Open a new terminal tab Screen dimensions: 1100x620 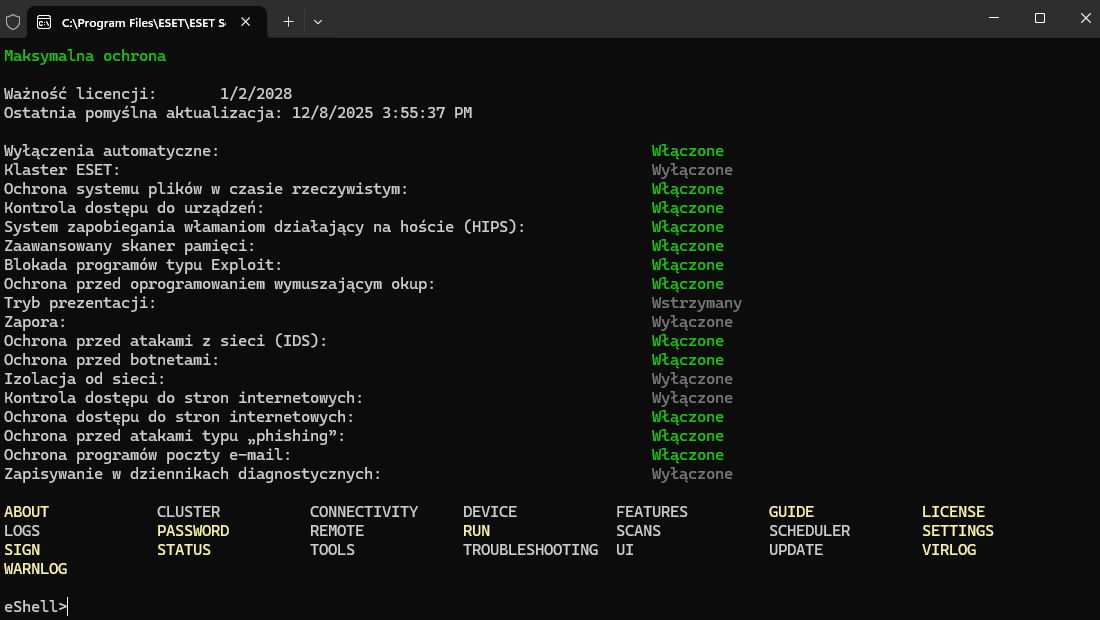pyautogui.click(x=288, y=21)
